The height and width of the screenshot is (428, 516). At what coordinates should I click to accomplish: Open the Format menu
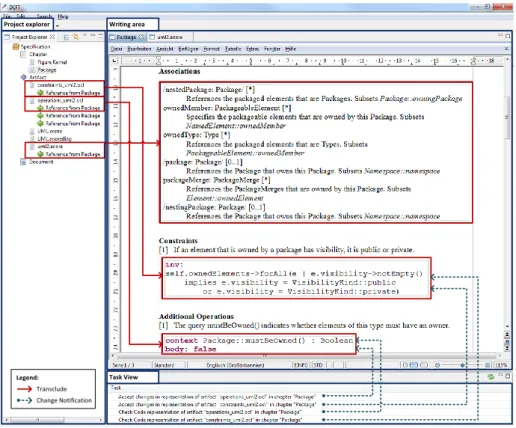click(x=211, y=49)
